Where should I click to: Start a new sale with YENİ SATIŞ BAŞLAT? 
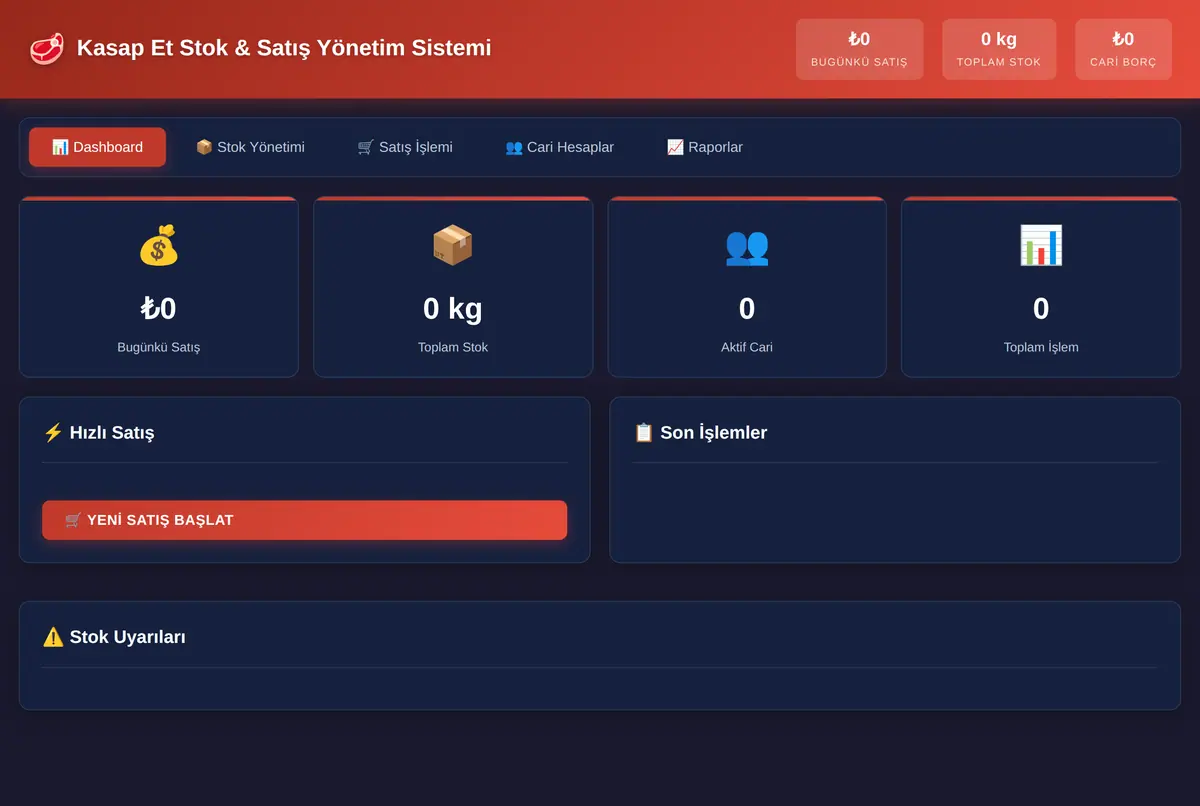(305, 520)
